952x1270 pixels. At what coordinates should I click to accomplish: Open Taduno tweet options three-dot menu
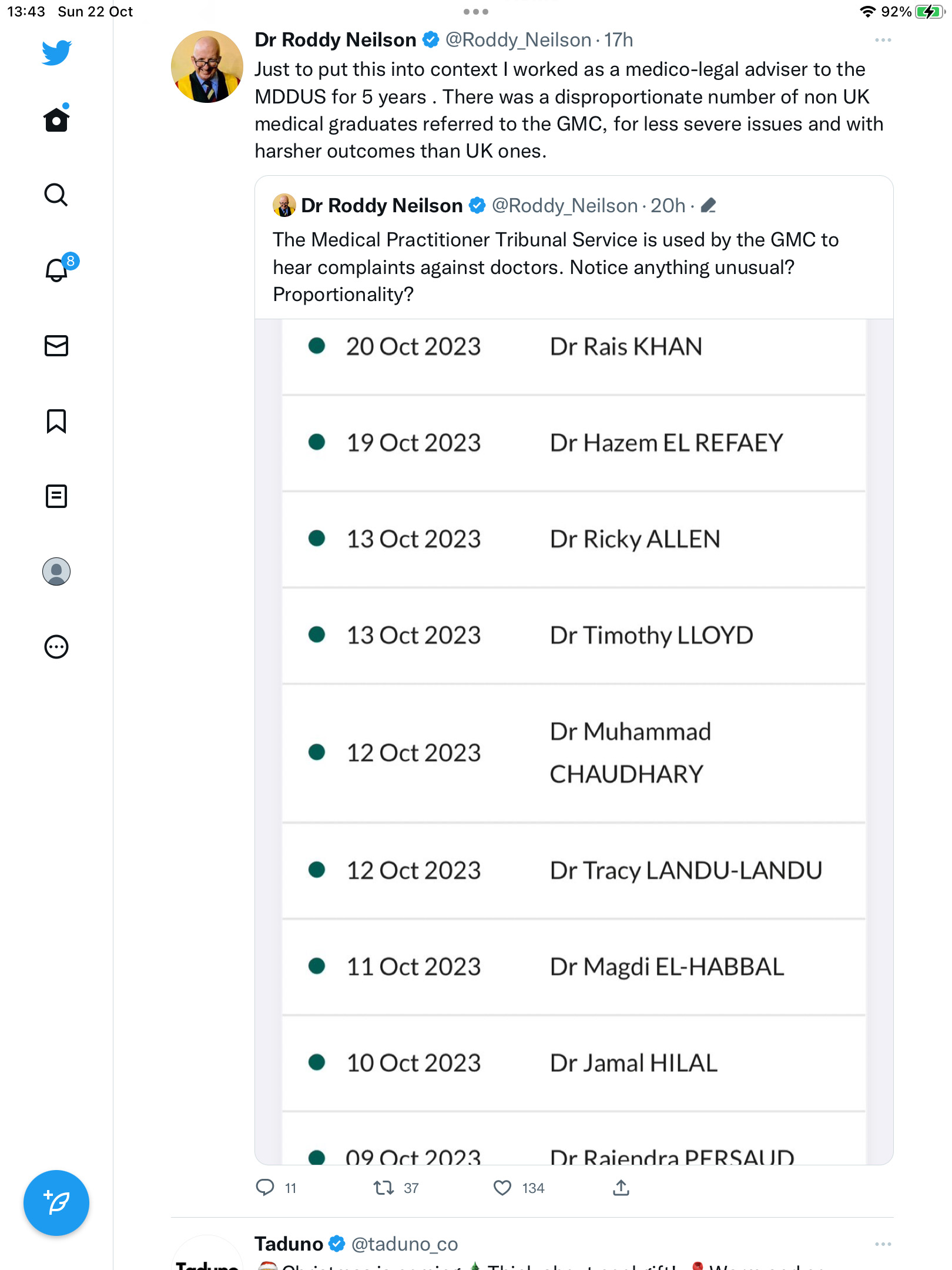883,1244
